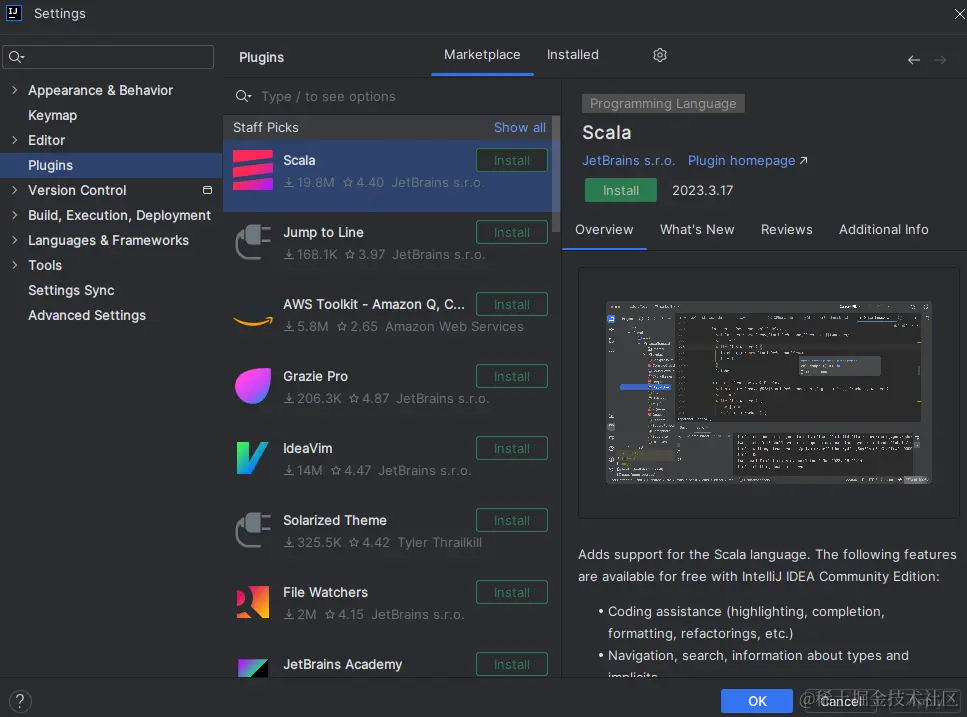Open the Reviews tab
This screenshot has width=967, height=717.
[x=786, y=229]
